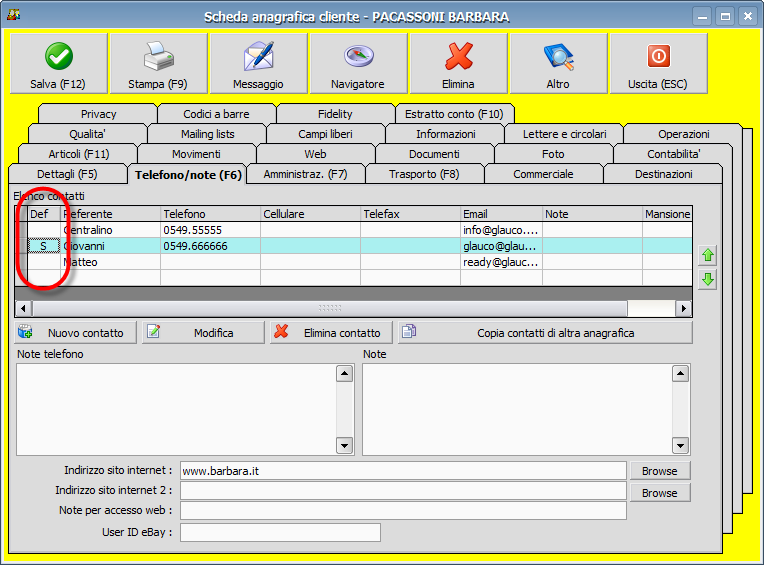Click the Stampa printer icon
764x565 pixels.
point(158,56)
